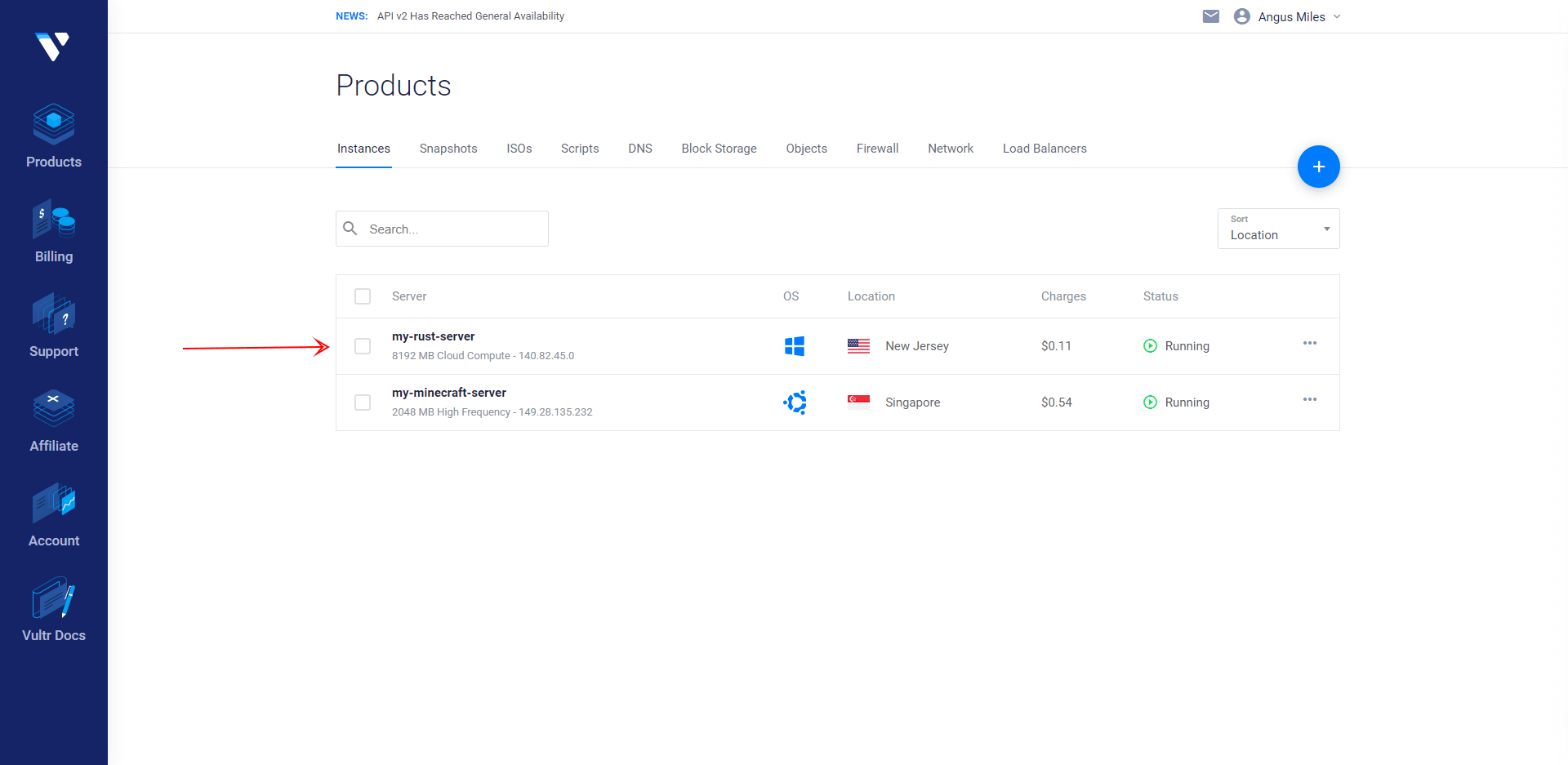The width and height of the screenshot is (1568, 765).
Task: Expand the Sort by Location dropdown
Action: point(1278,229)
